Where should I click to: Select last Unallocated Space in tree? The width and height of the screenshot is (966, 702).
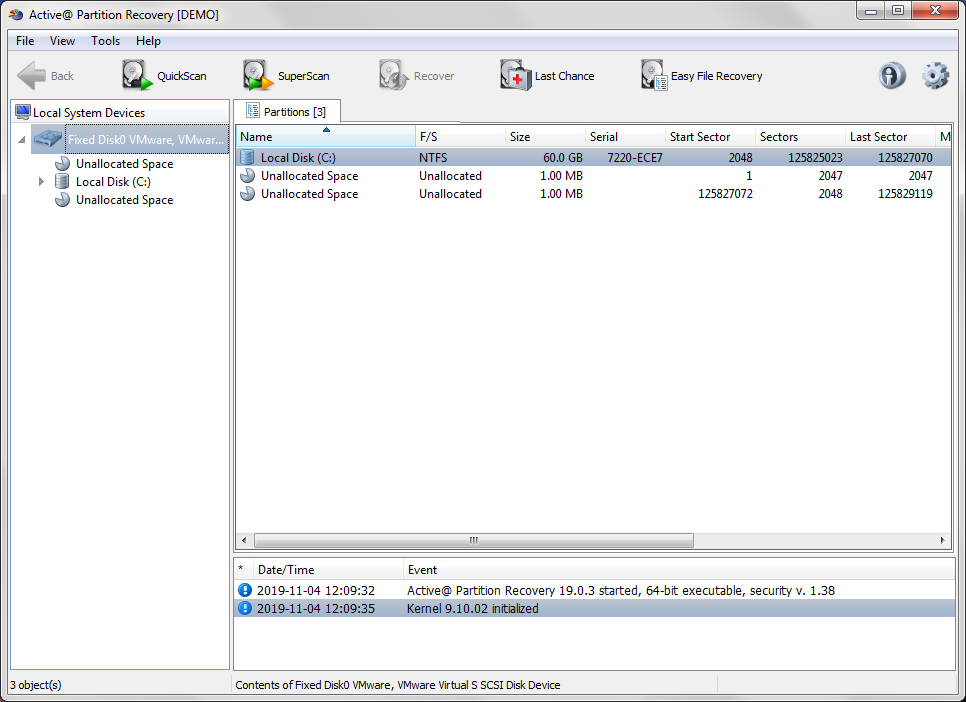[124, 200]
